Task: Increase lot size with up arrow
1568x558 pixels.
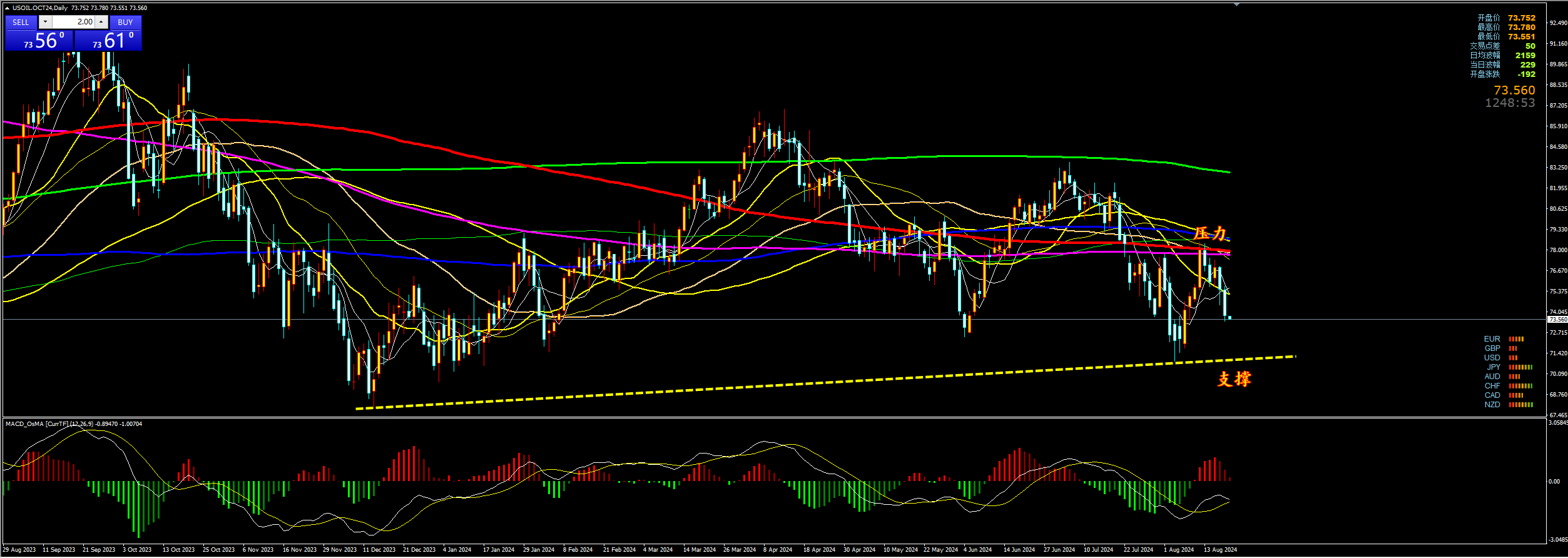Action: (101, 22)
